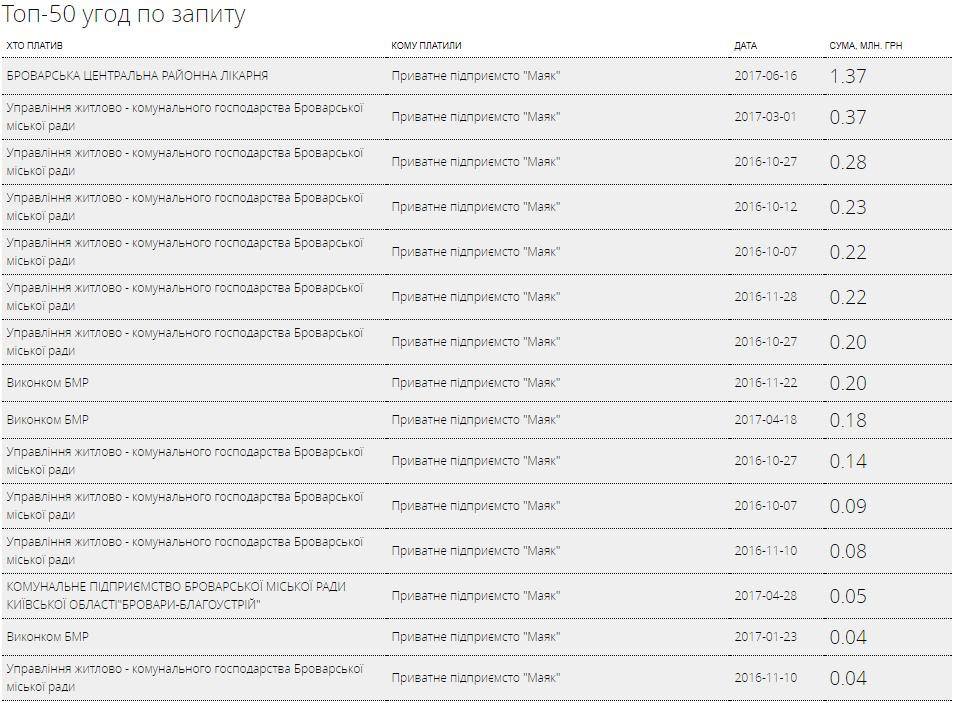Click the БРОВАРИ-БЛАГОУСТРІЙ communal enterprise payer
Image resolution: width=955 pixels, height=703 pixels.
[x=176, y=596]
